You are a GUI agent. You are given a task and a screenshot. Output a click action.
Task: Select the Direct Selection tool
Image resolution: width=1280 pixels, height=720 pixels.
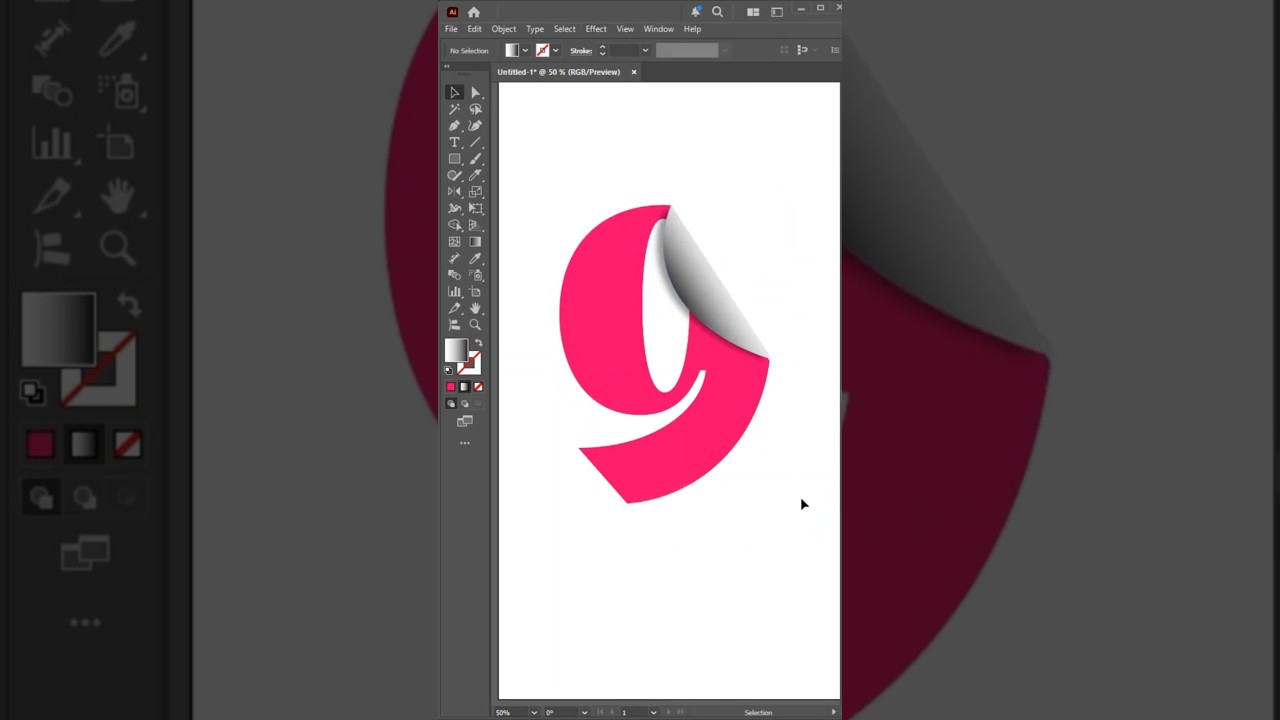click(x=475, y=92)
